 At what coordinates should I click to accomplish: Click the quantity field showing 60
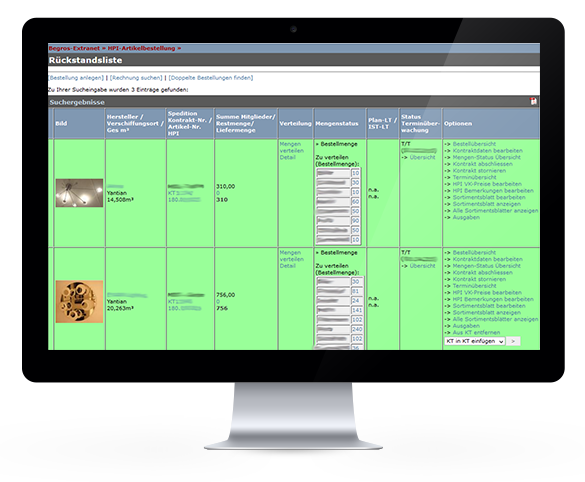click(356, 202)
